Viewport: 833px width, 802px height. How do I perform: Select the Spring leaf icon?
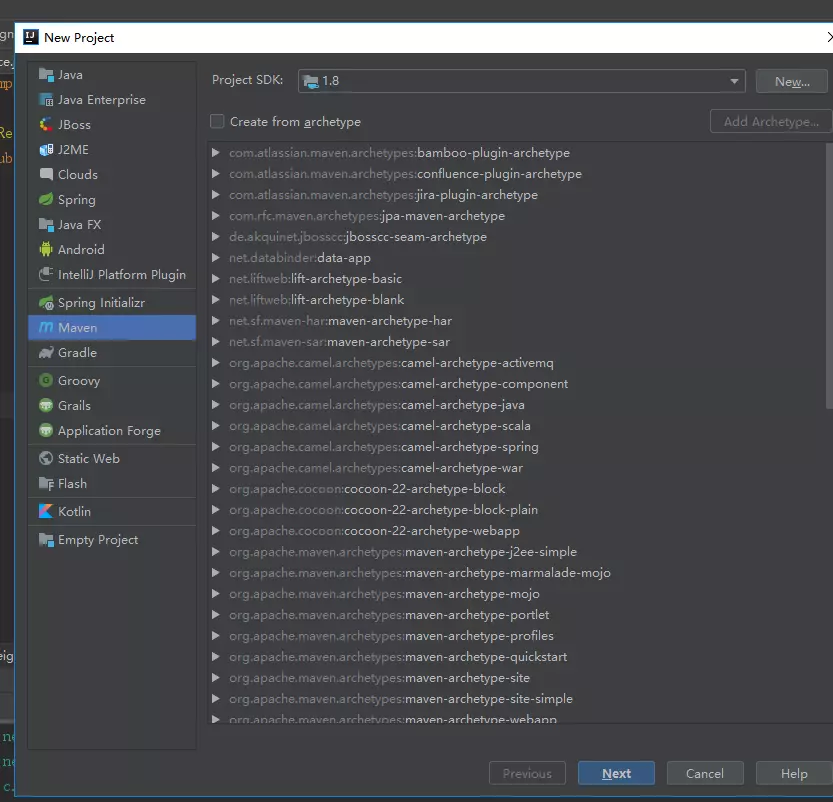coord(46,199)
